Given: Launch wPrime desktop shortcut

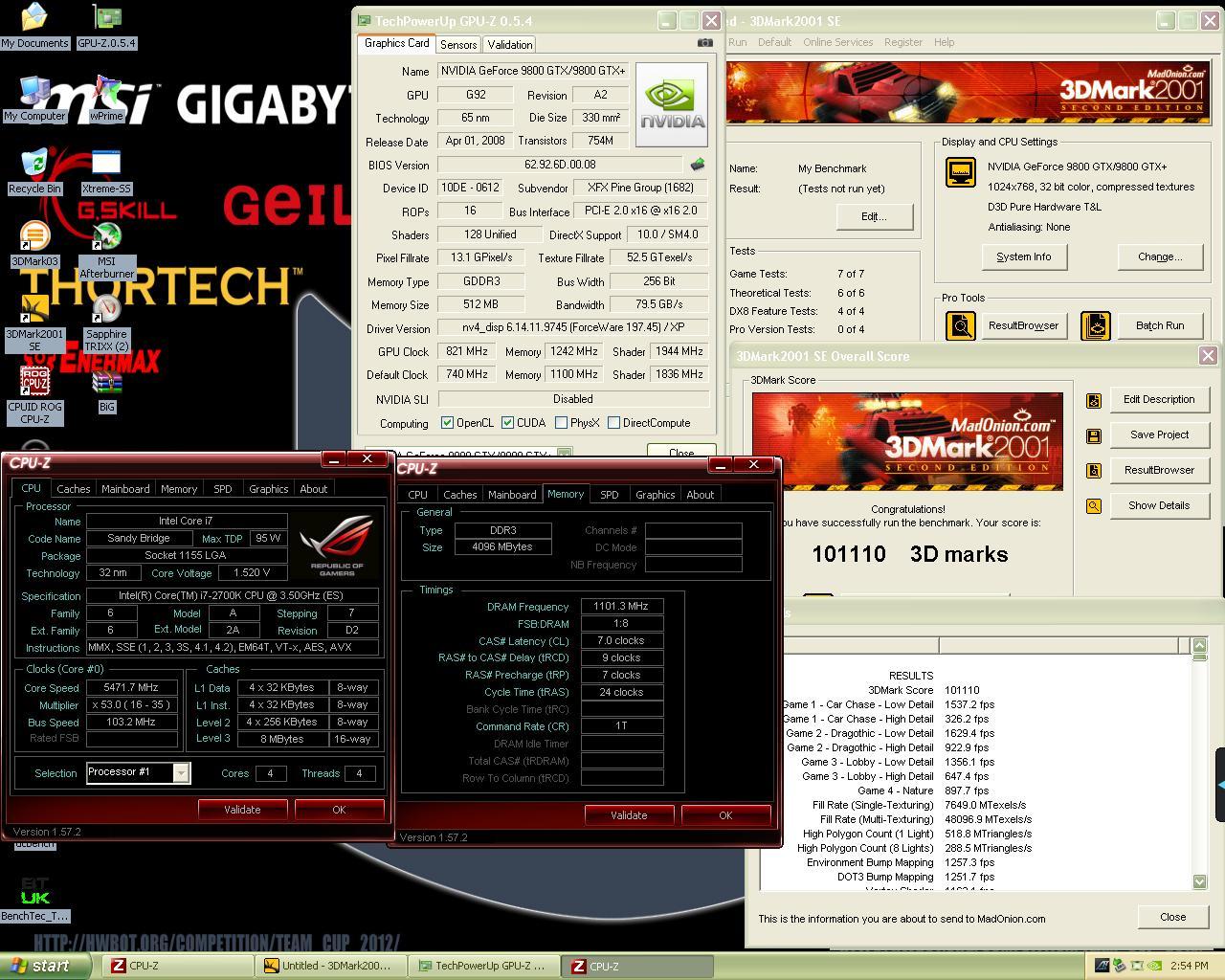Looking at the screenshot, I should [106, 98].
